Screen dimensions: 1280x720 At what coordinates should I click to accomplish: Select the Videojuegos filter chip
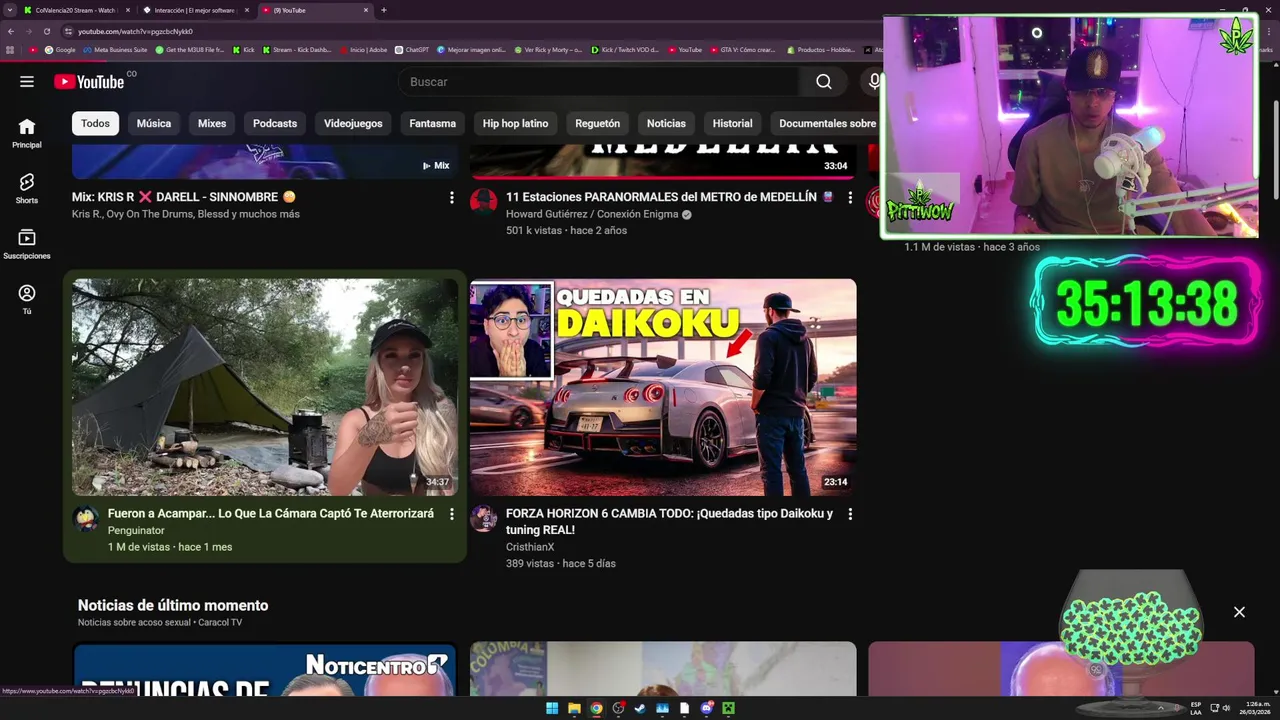coord(353,124)
